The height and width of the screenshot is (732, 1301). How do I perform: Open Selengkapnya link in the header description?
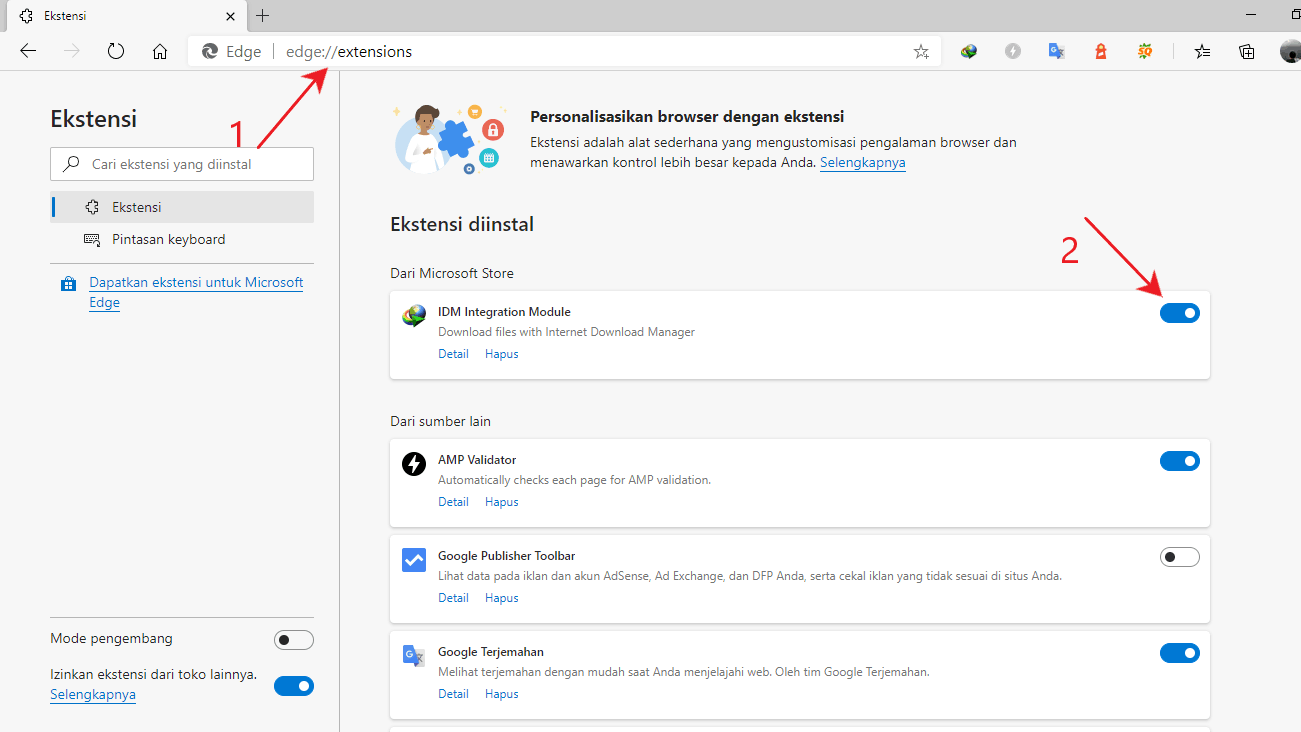tap(863, 162)
